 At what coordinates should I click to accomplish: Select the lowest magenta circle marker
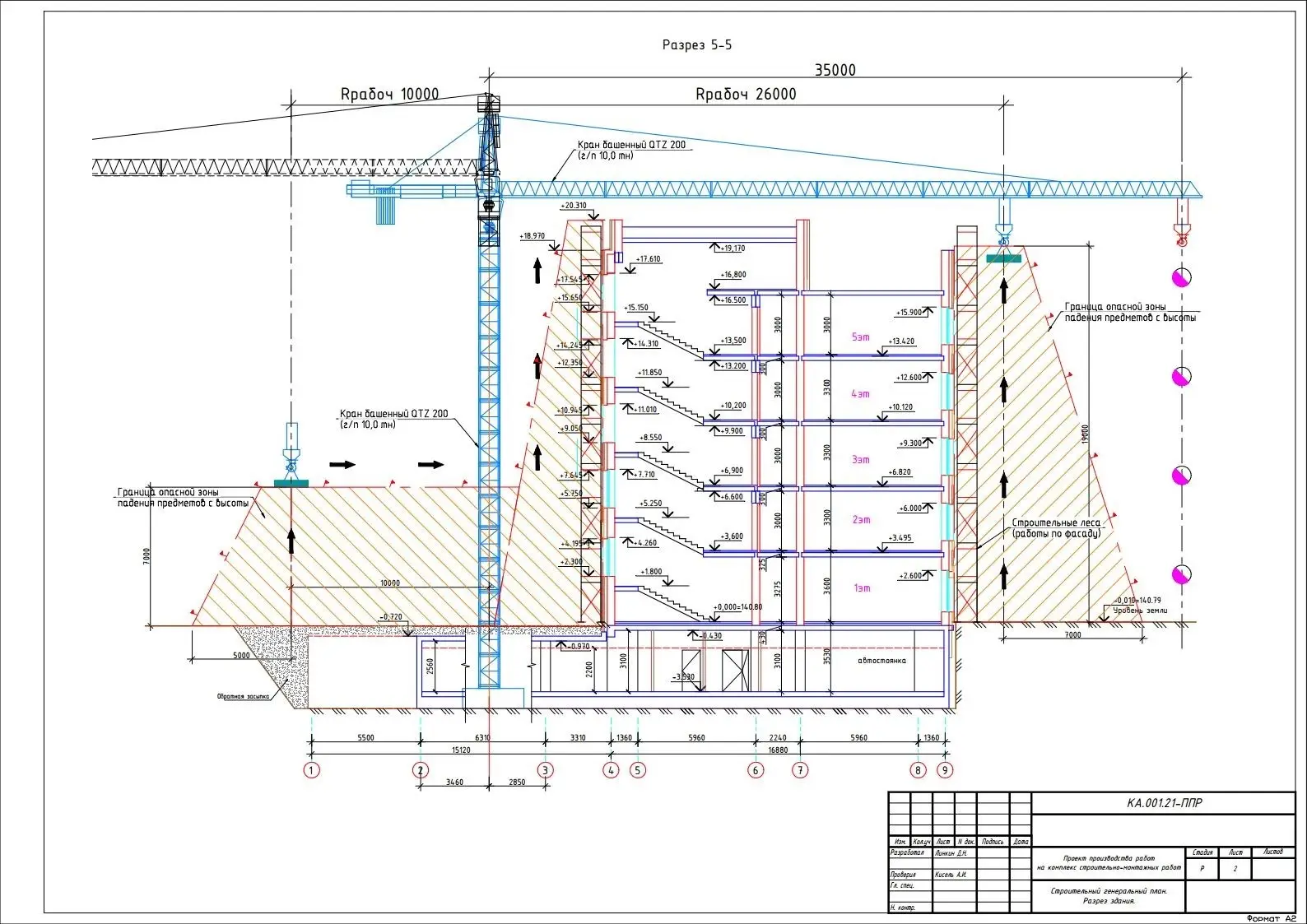point(1182,574)
